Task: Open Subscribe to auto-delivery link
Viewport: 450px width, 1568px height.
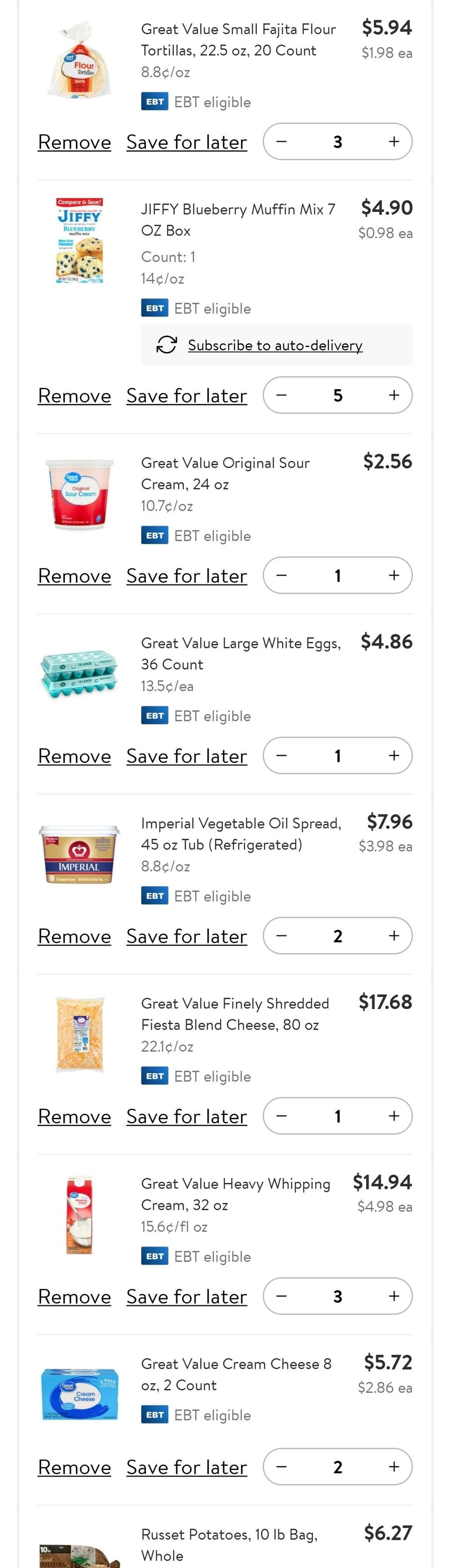Action: coord(275,345)
